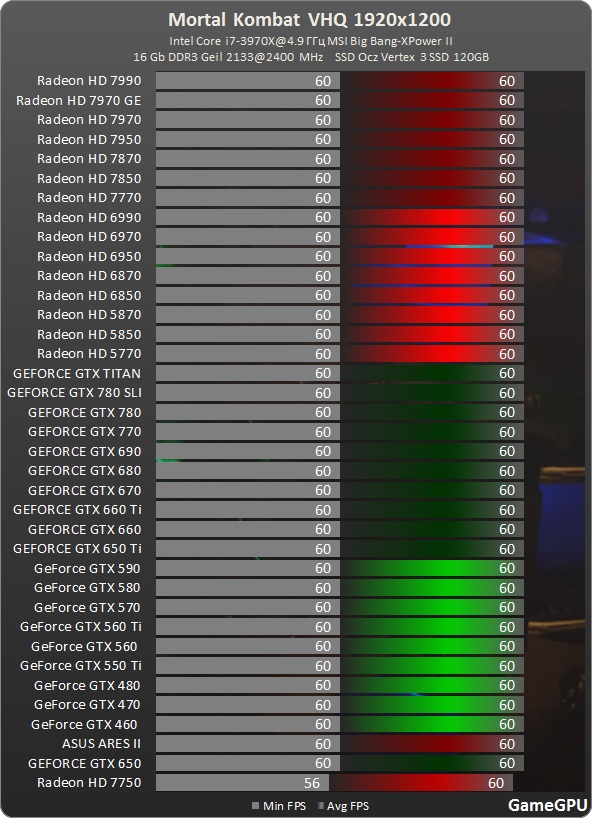Viewport: 592px width, 818px height.
Task: Click the "Min FPS" legend text
Action: click(x=284, y=805)
